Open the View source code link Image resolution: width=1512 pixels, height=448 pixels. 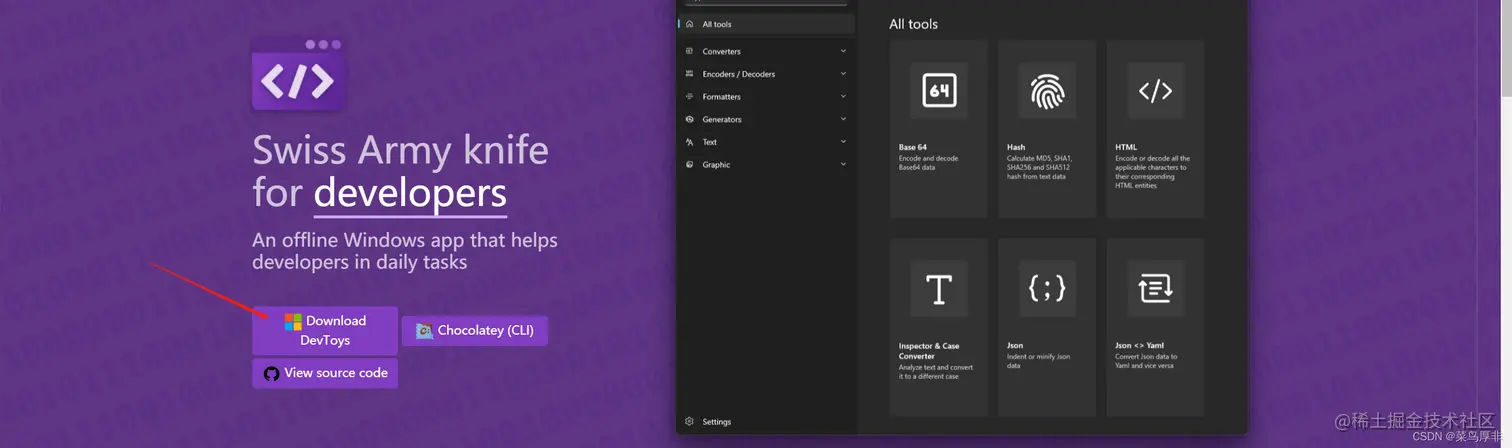(x=325, y=373)
